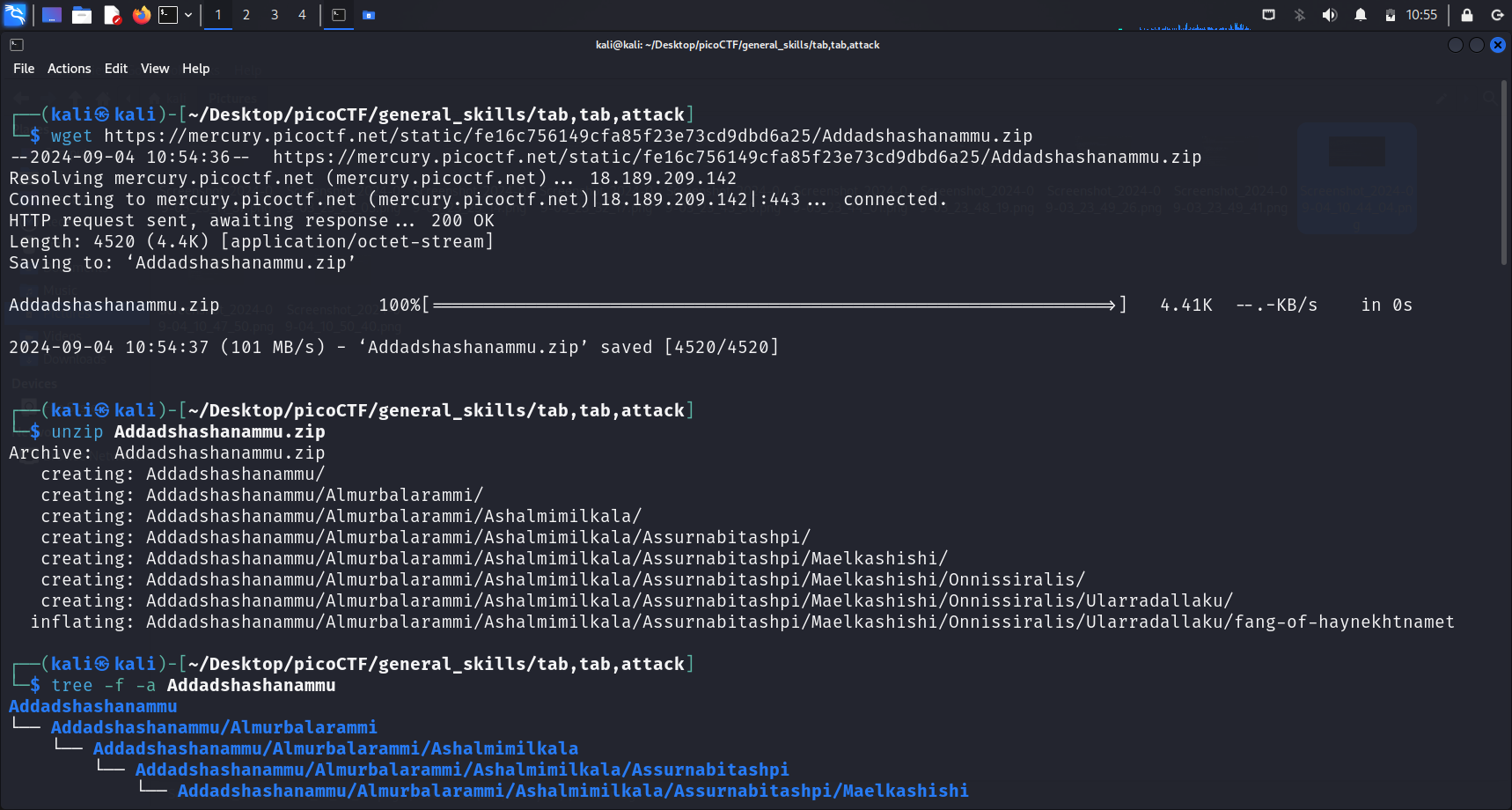Launch the text editor from the panel
Screen dimensions: 1512x810
tap(112, 15)
